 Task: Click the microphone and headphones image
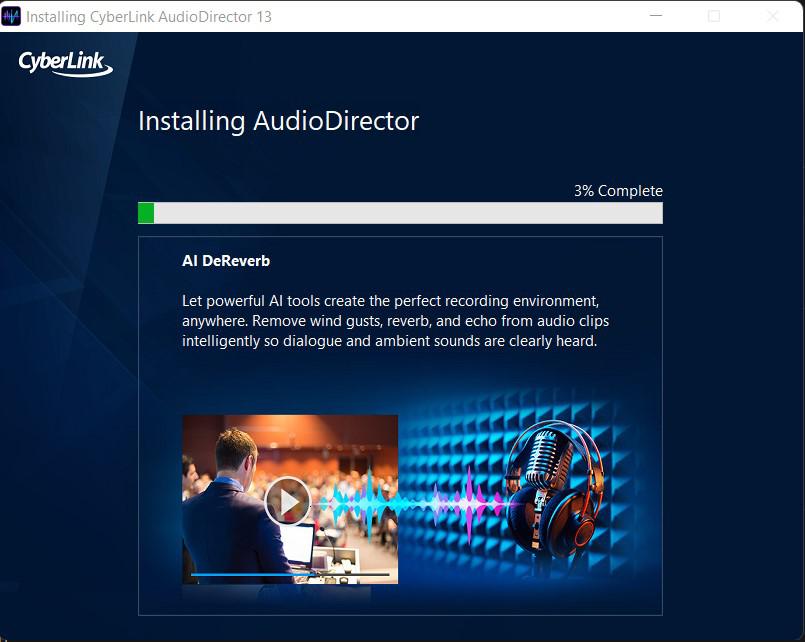(554, 488)
